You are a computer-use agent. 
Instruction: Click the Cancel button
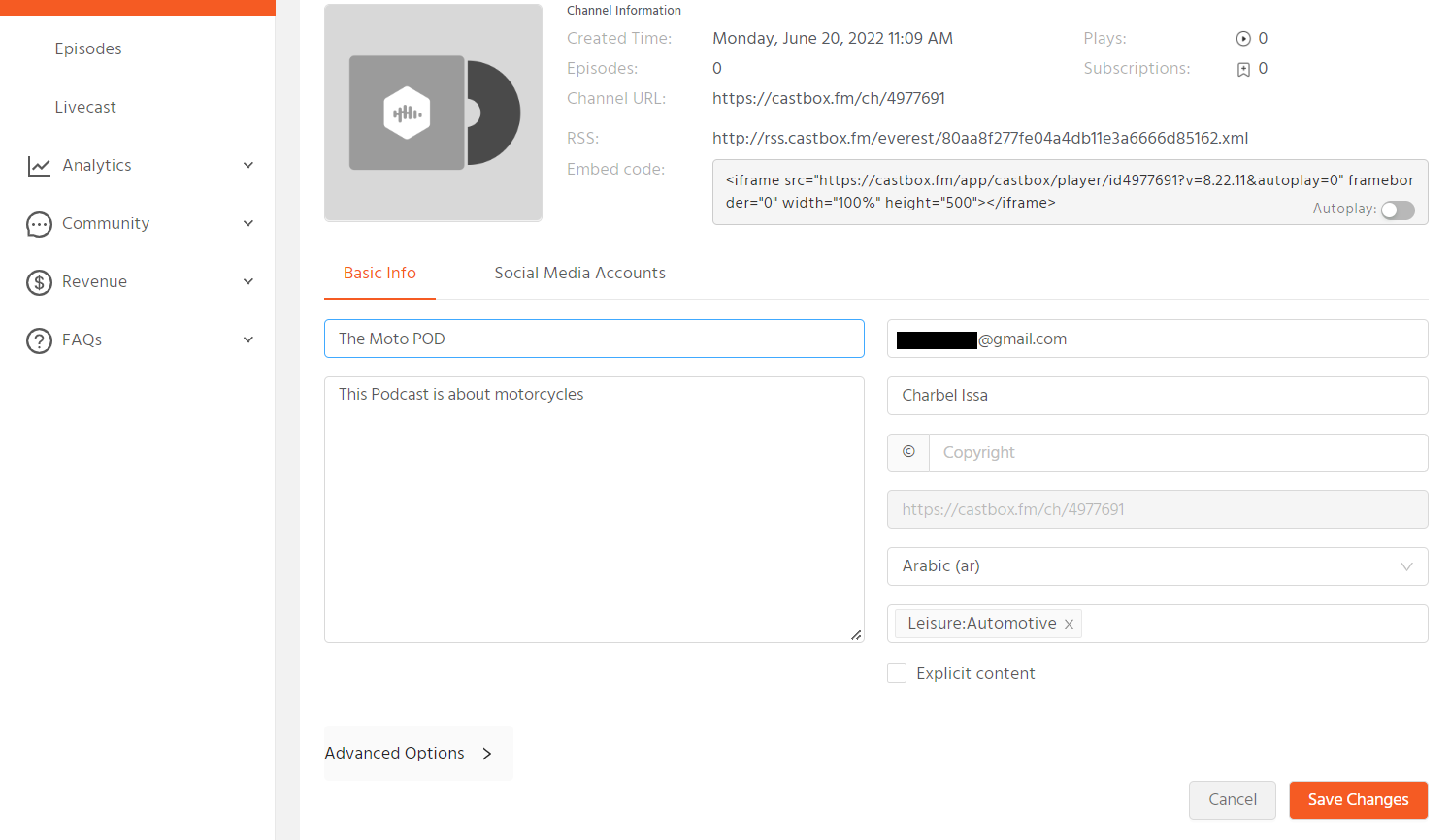coord(1232,799)
